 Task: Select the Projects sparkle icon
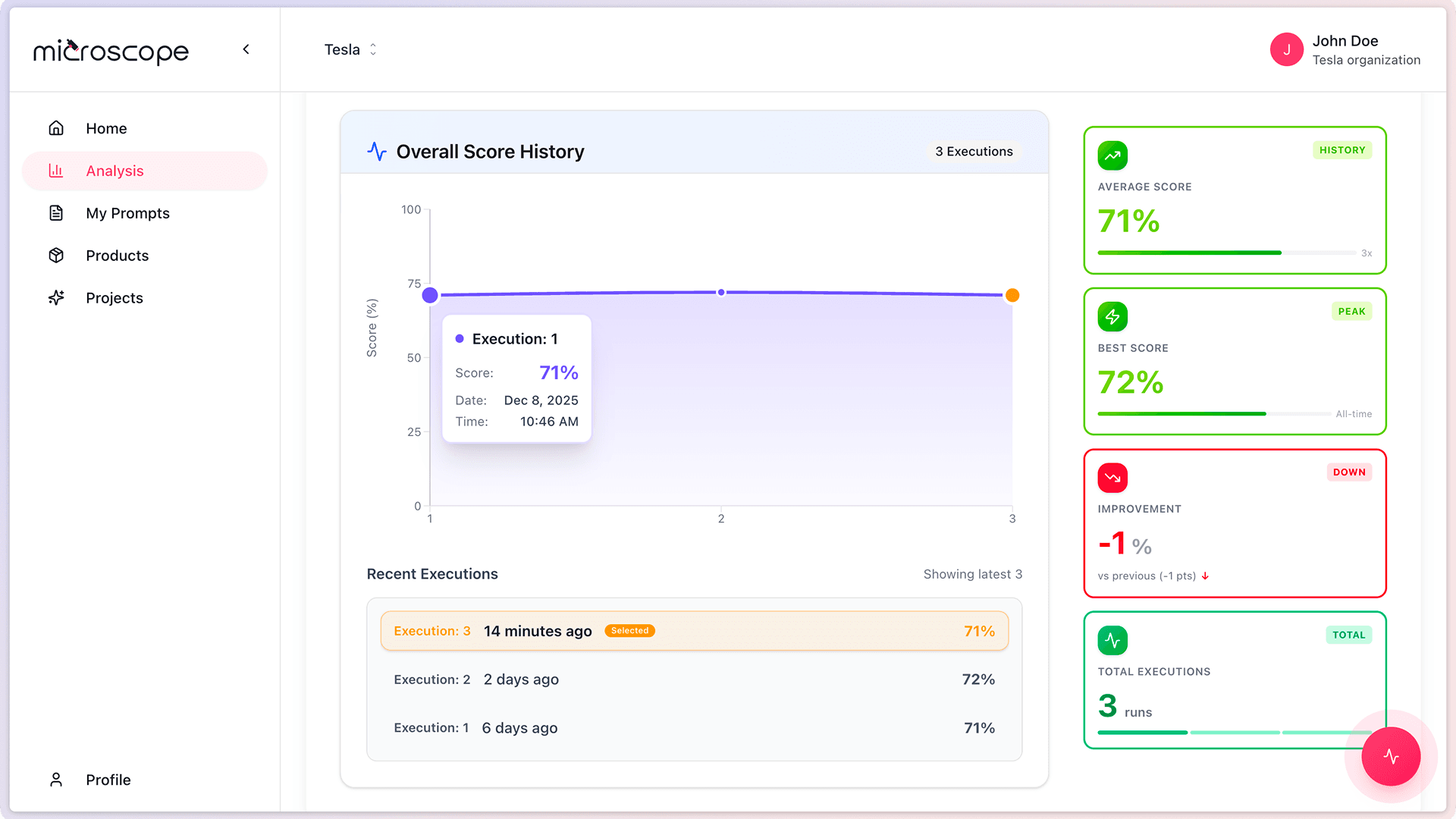click(56, 298)
